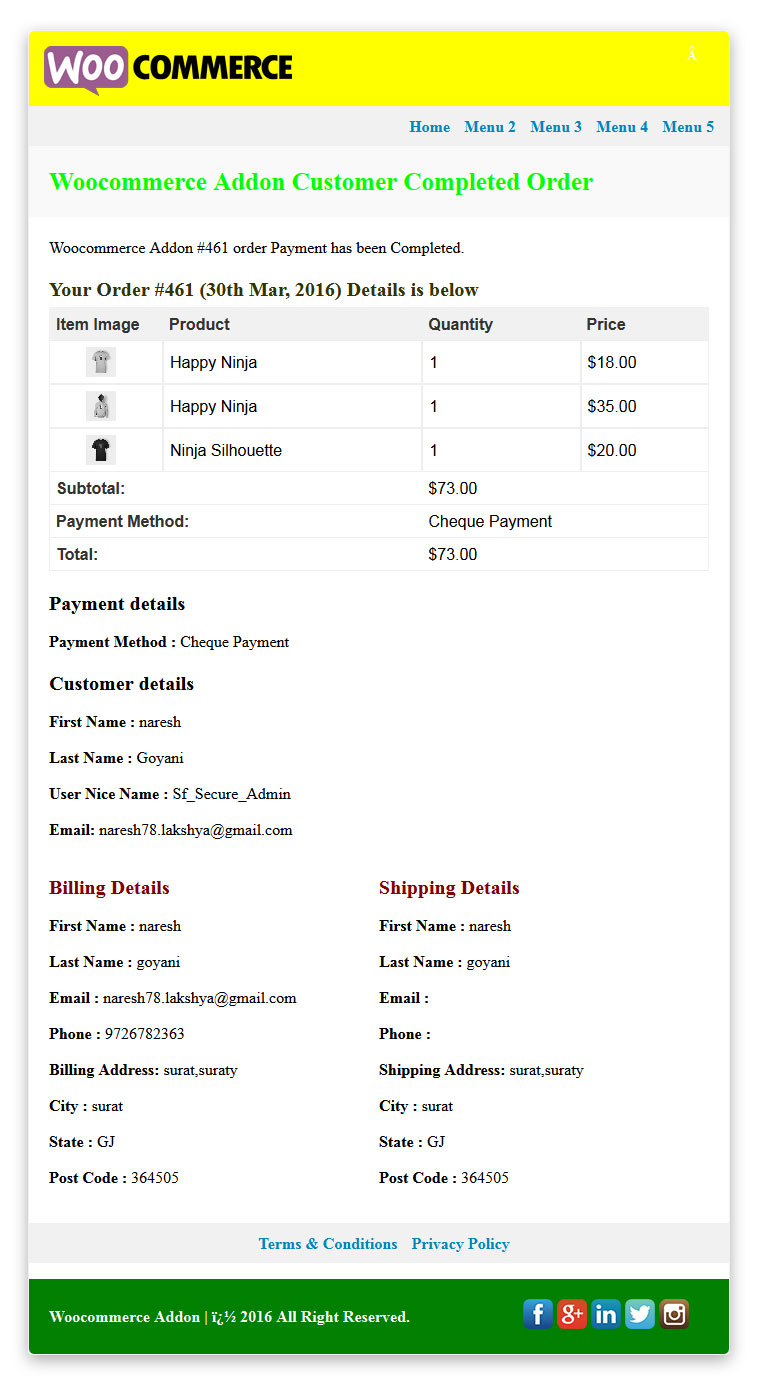The width and height of the screenshot is (761, 1385).
Task: Click the Instagram camera icon
Action: click(x=674, y=1314)
